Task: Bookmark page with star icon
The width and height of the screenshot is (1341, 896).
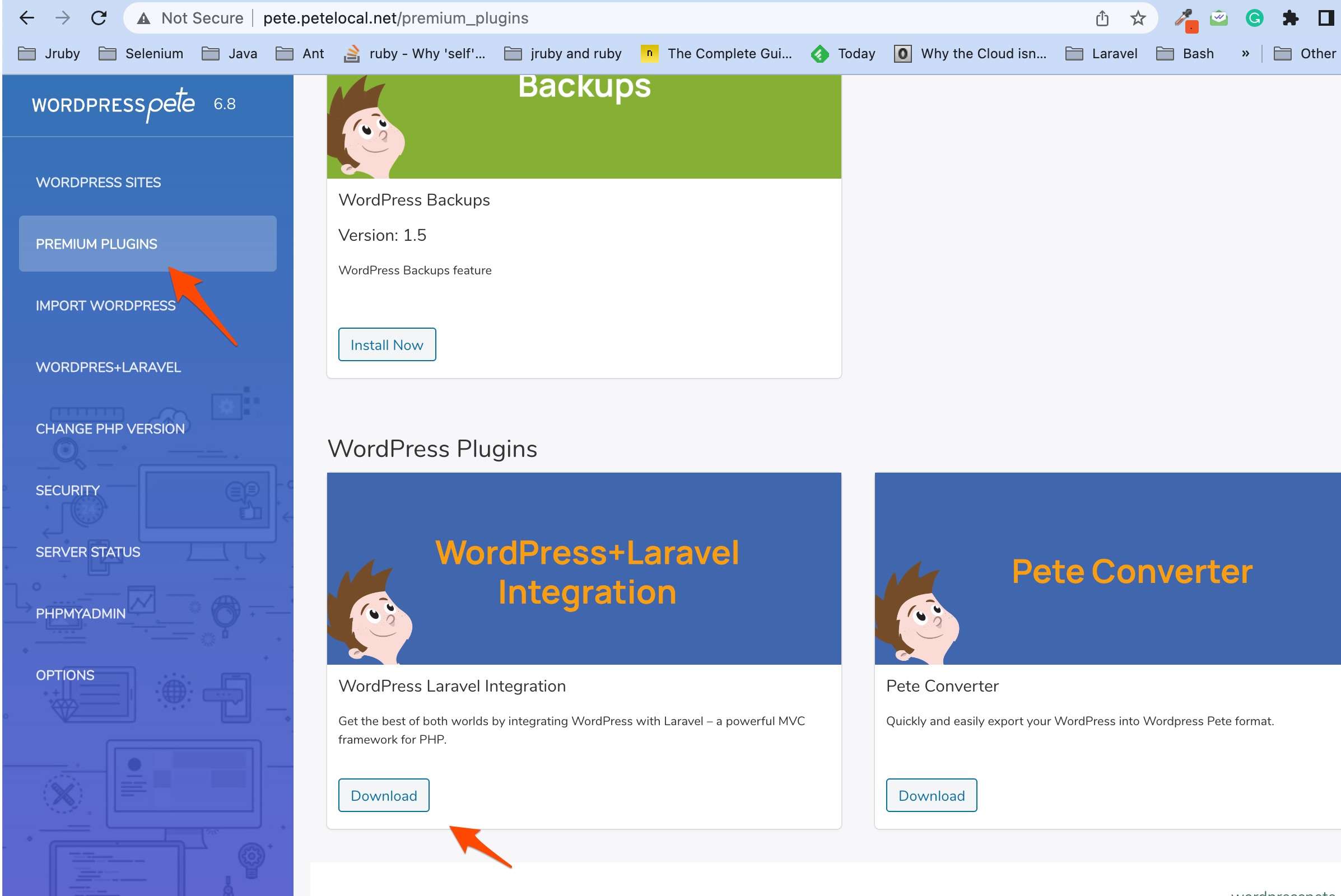Action: click(x=1138, y=18)
